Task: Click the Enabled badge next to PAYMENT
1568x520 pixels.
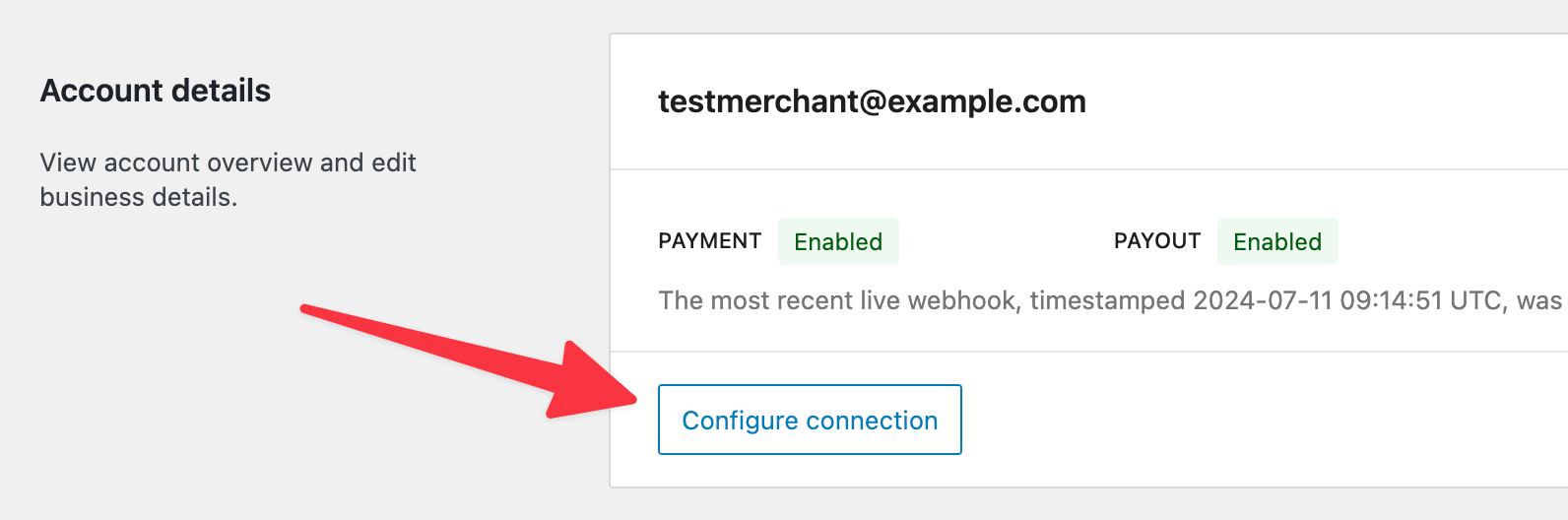Action: [x=838, y=241]
